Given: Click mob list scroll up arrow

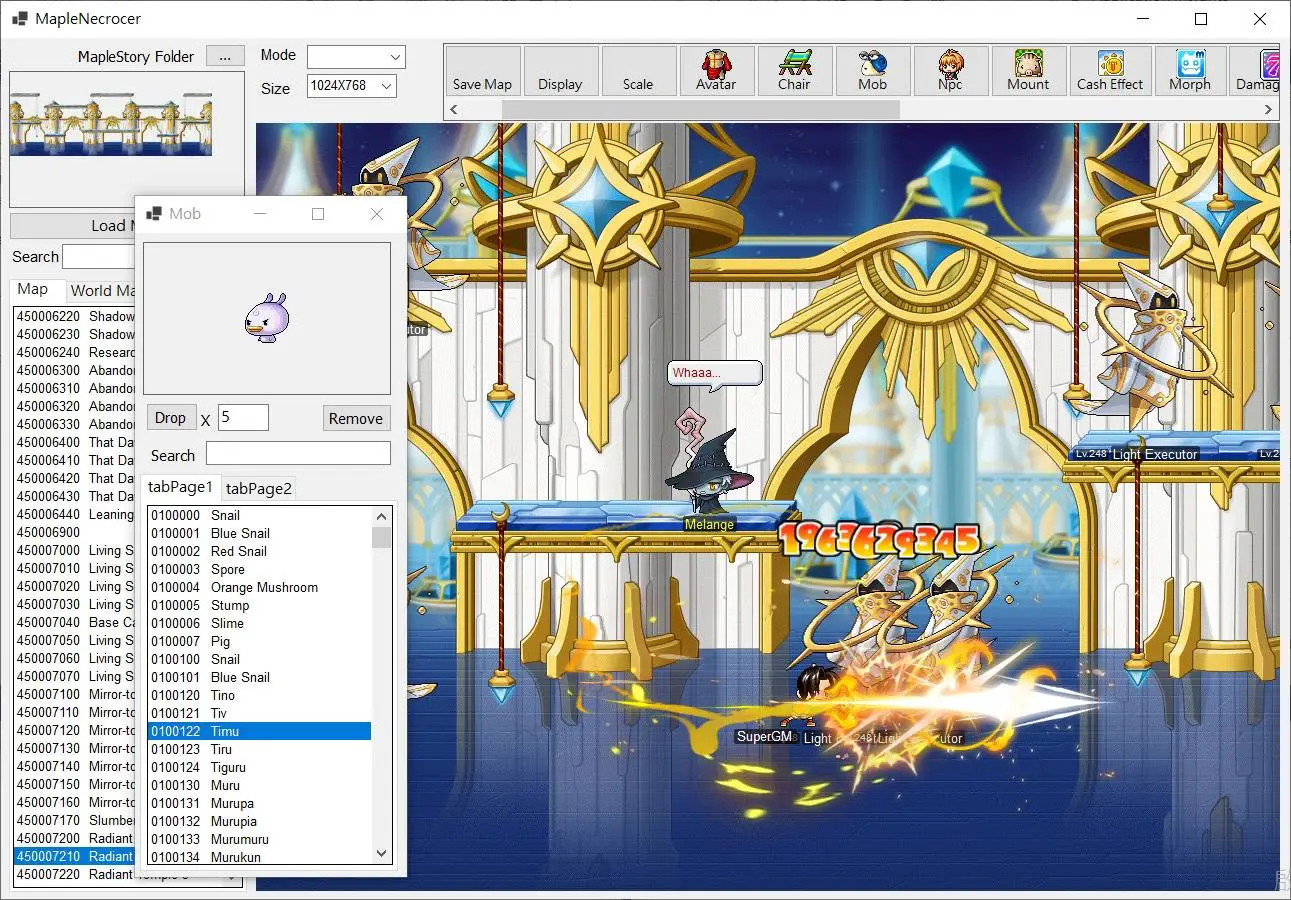Looking at the screenshot, I should coord(381,516).
